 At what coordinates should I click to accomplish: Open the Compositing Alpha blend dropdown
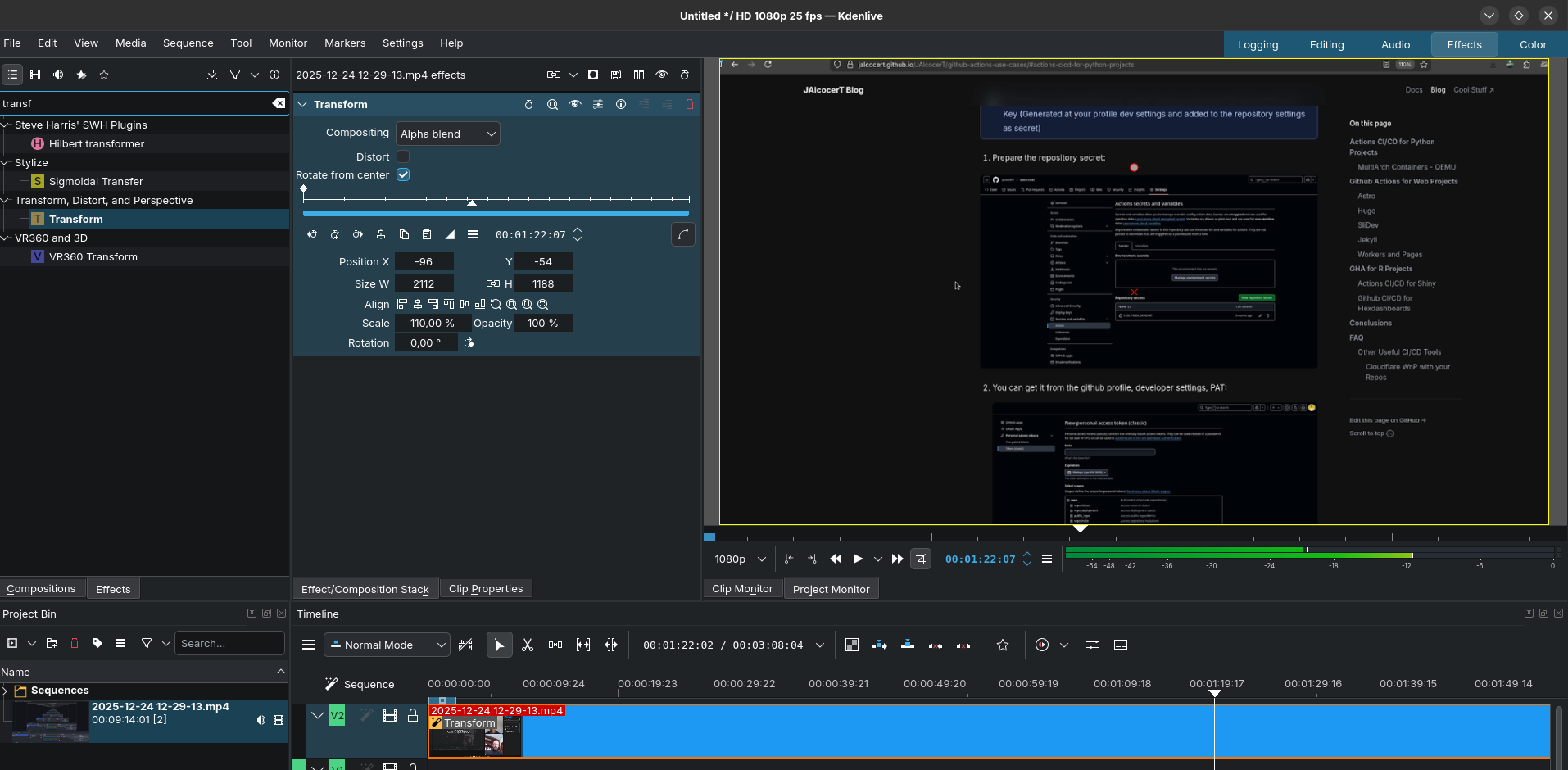(447, 134)
